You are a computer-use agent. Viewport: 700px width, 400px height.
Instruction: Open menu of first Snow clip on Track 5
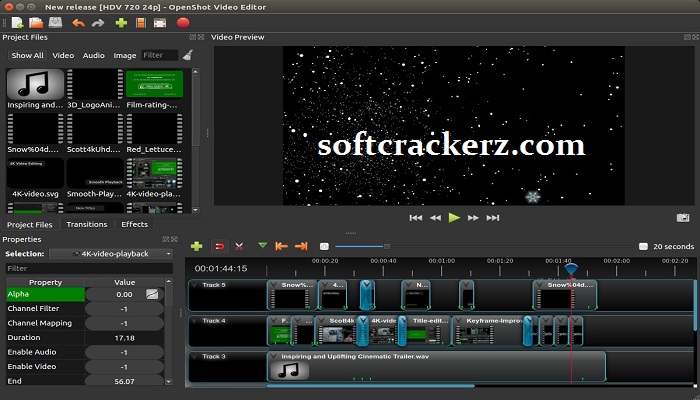click(x=273, y=285)
